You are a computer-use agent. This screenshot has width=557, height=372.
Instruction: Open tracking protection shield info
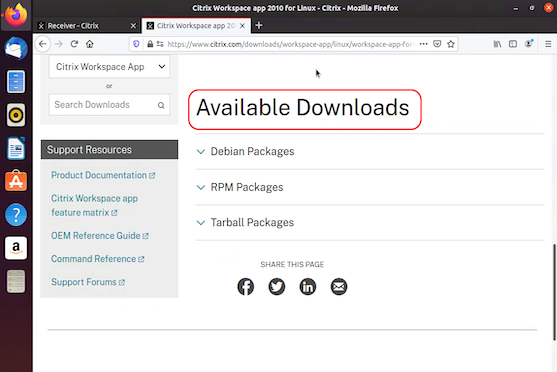(136, 44)
